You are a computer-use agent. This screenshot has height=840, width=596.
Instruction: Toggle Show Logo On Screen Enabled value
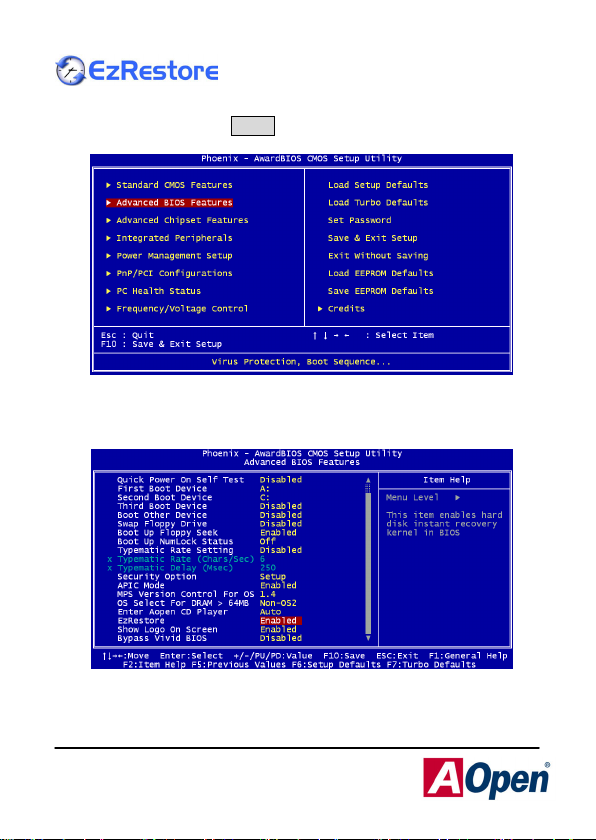(x=278, y=629)
